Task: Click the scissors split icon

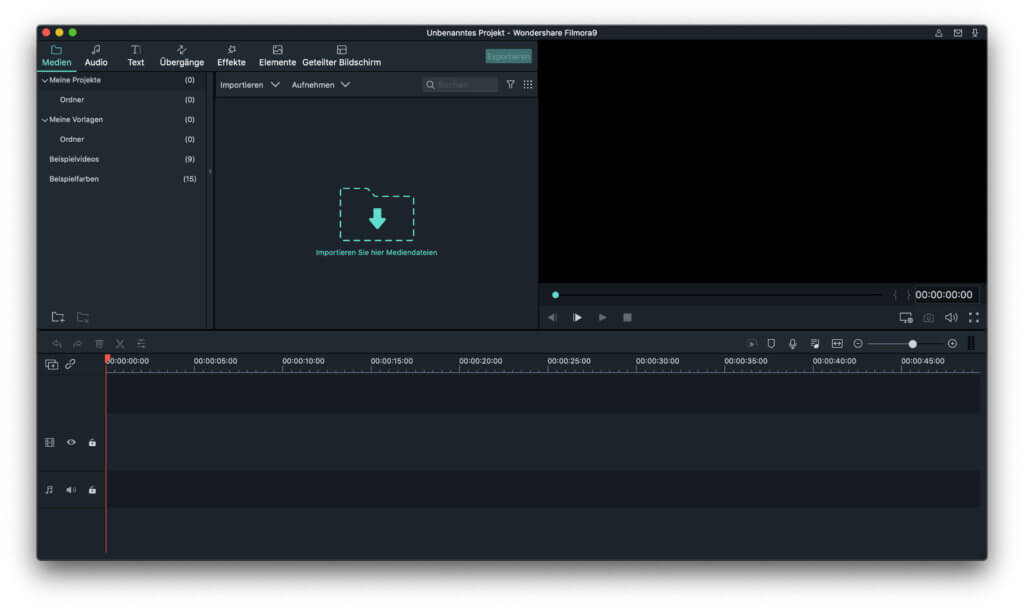Action: click(120, 344)
